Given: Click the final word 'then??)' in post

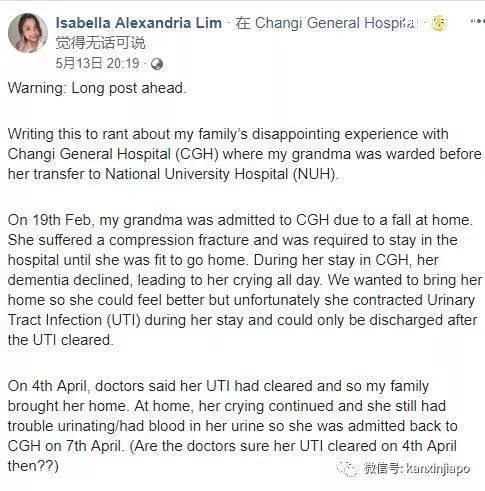Looking at the screenshot, I should pos(33,466).
